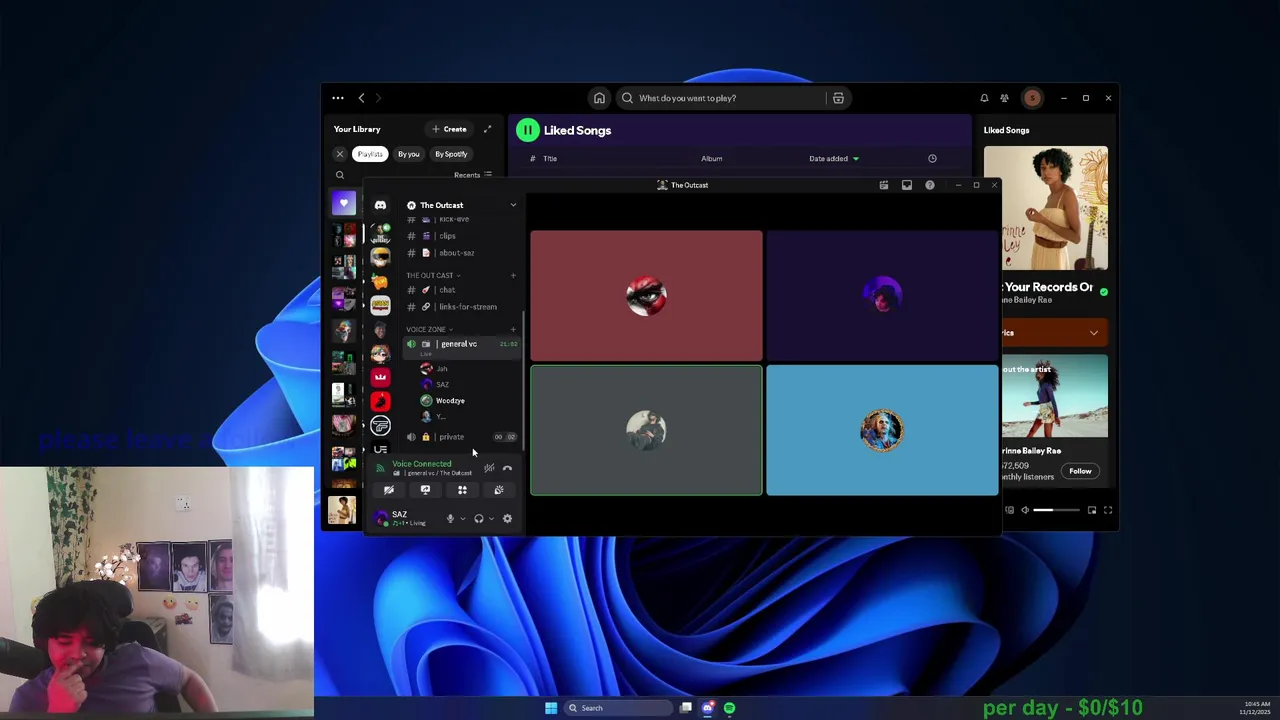Sort by duration clock icon
Screen dimensions: 1280x720
point(932,158)
